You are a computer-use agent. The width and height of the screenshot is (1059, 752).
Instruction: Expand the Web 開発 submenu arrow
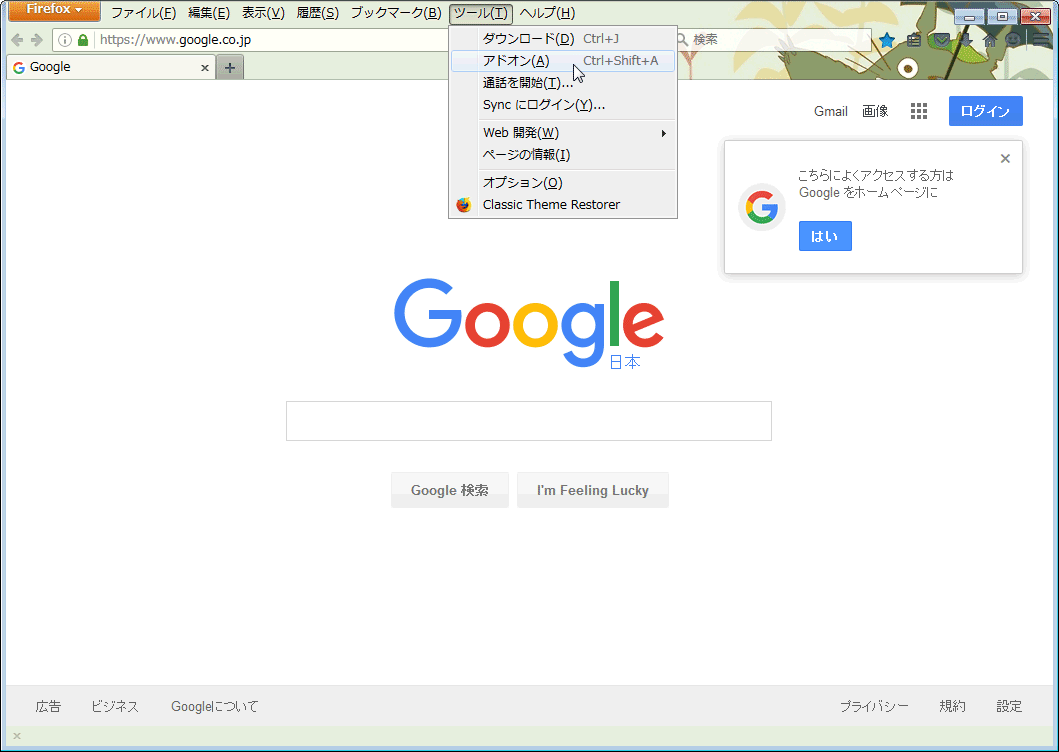[664, 133]
